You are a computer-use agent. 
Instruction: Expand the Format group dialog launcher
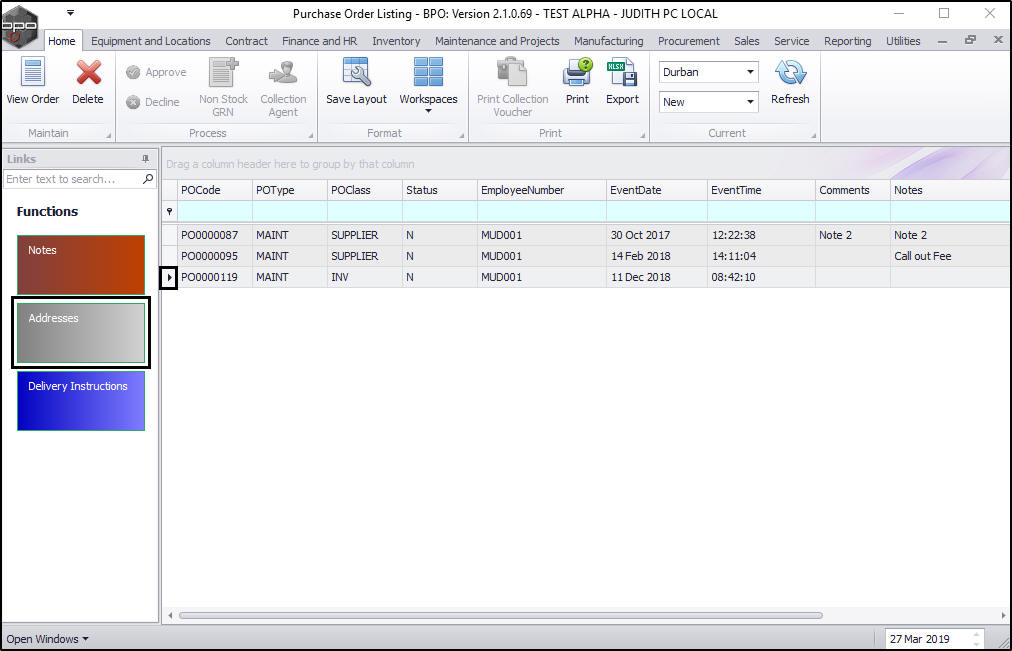click(x=461, y=135)
